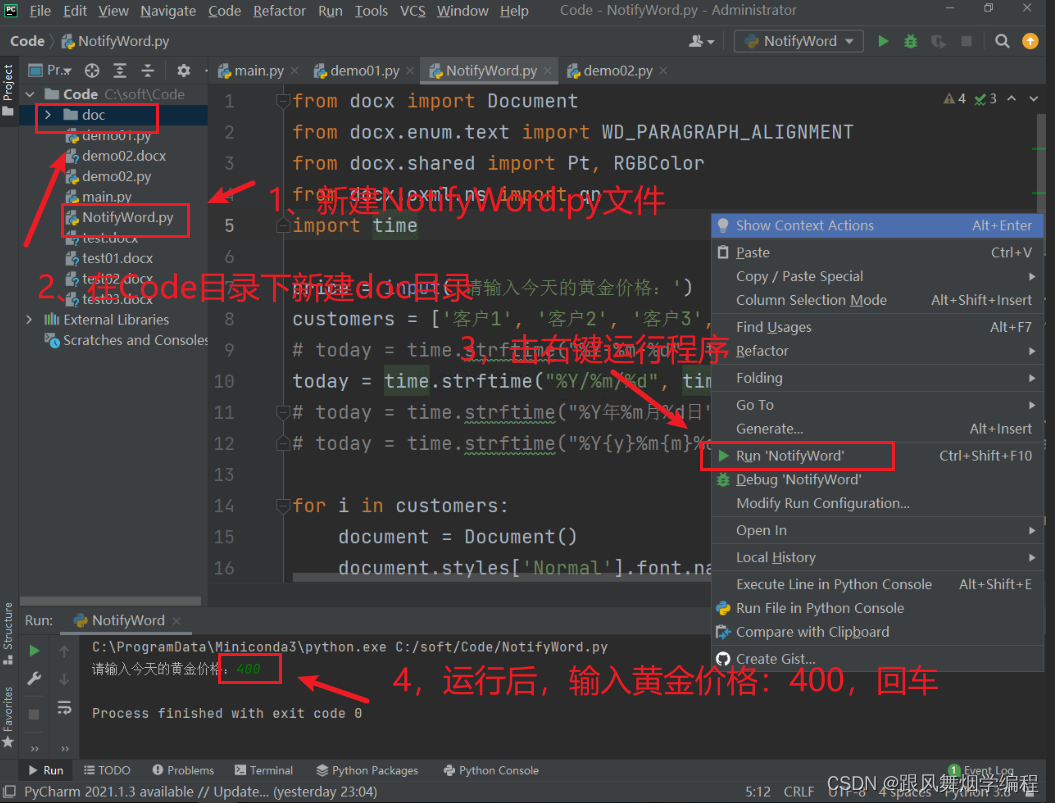
Task: Select Compare with Clipboard
Action: click(877, 632)
